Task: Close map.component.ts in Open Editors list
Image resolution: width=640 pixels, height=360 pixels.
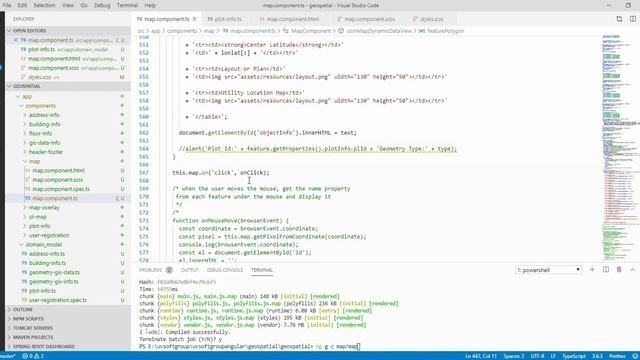Action: 16,40
